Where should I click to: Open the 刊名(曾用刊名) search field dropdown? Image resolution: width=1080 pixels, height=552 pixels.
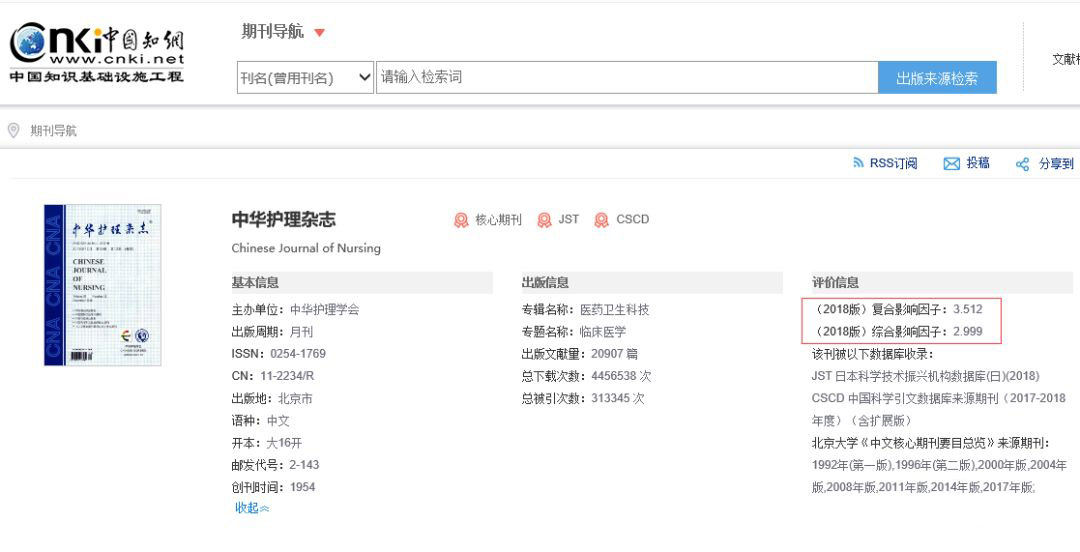(x=305, y=77)
